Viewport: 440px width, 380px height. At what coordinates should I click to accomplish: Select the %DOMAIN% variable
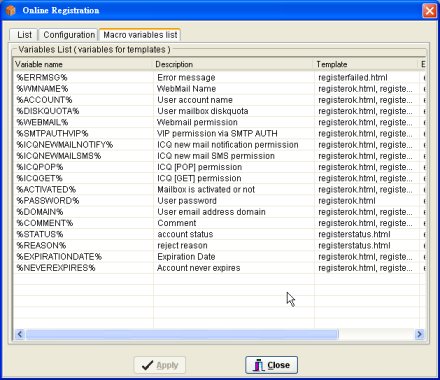tap(40, 212)
